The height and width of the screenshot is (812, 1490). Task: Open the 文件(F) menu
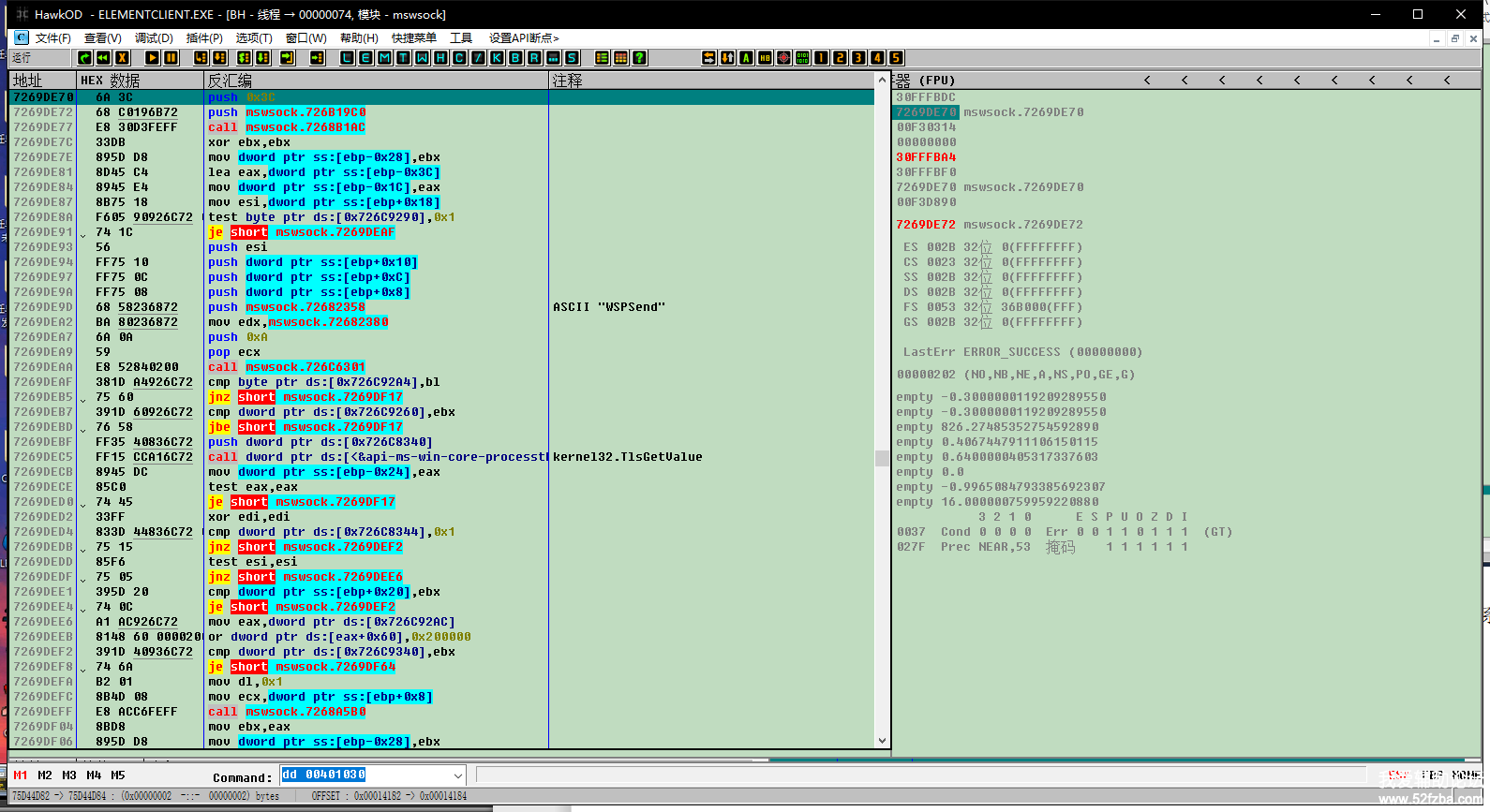point(53,38)
